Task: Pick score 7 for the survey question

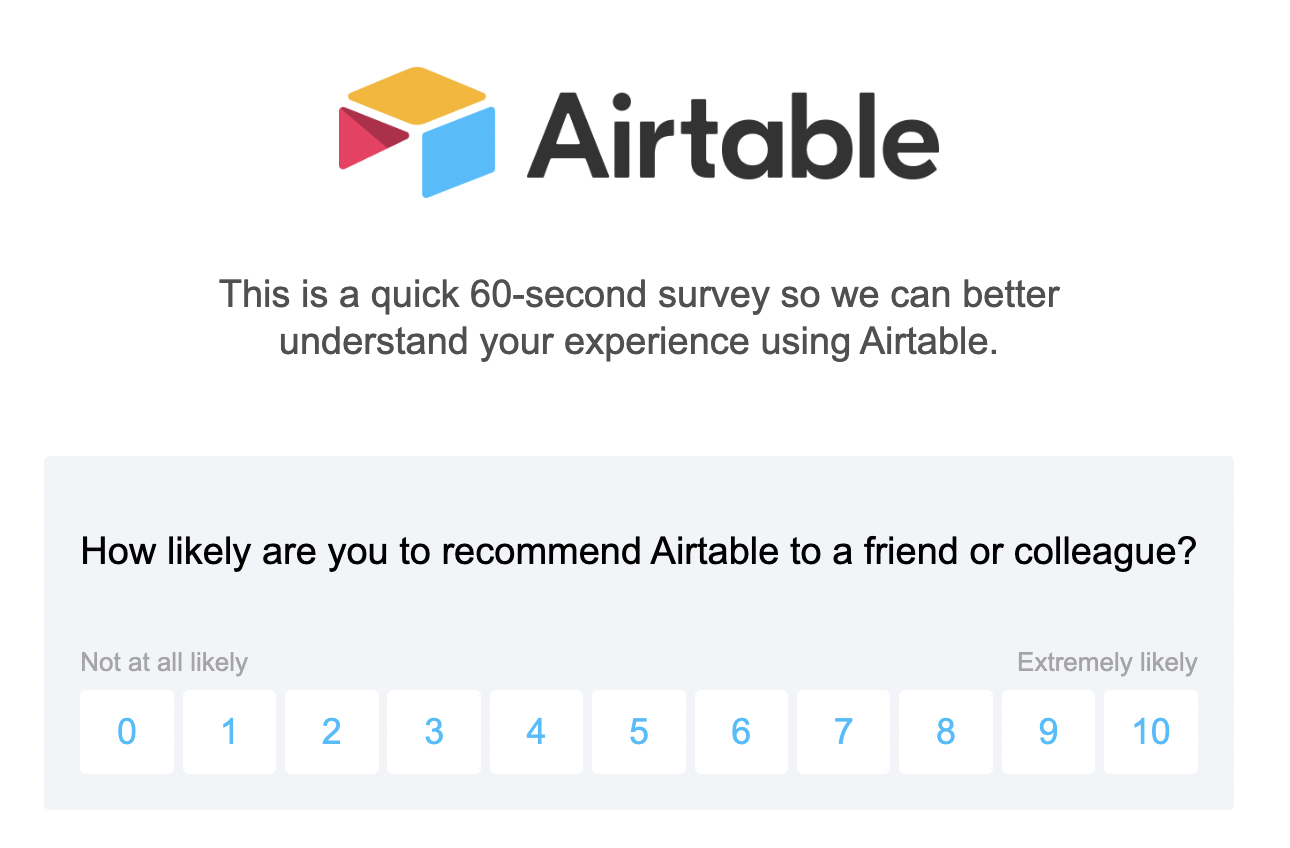Action: point(843,732)
